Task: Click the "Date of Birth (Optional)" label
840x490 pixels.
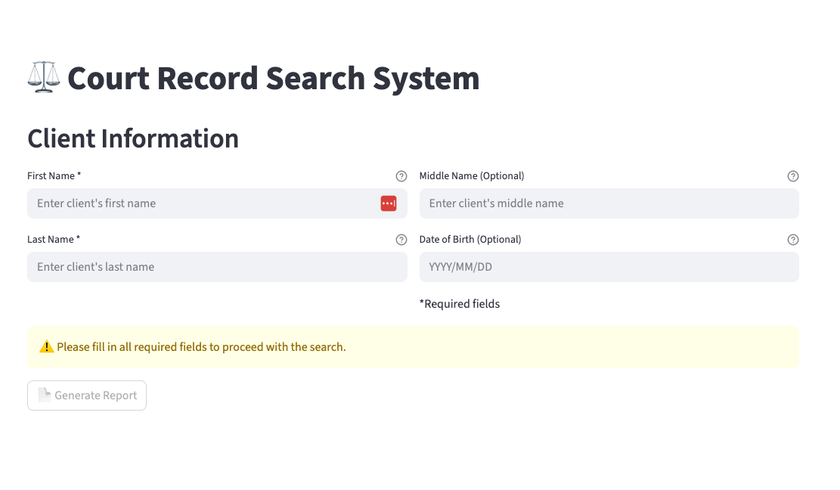Action: [x=470, y=240]
